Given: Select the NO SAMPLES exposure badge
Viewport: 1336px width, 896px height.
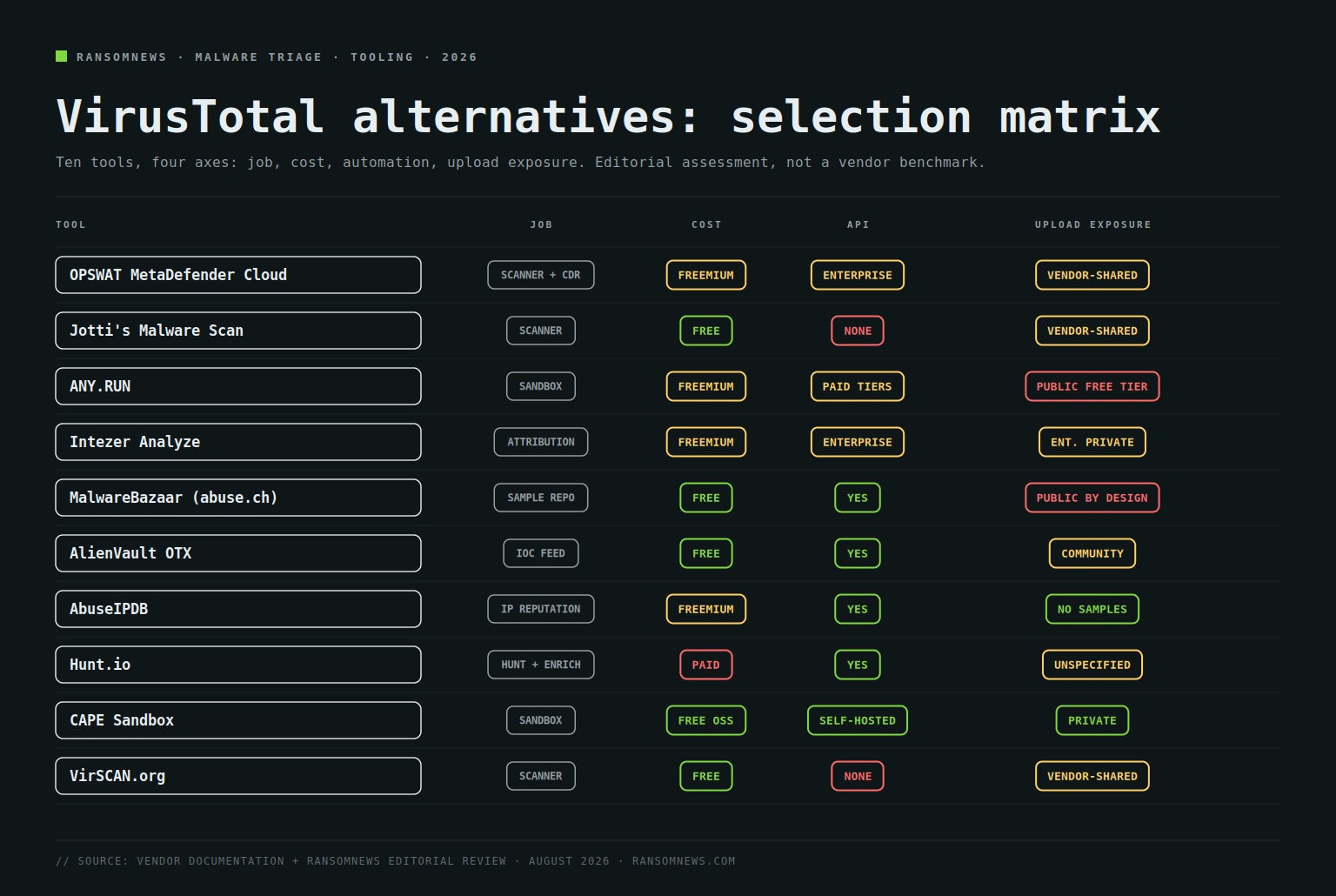Looking at the screenshot, I should pos(1092,609).
